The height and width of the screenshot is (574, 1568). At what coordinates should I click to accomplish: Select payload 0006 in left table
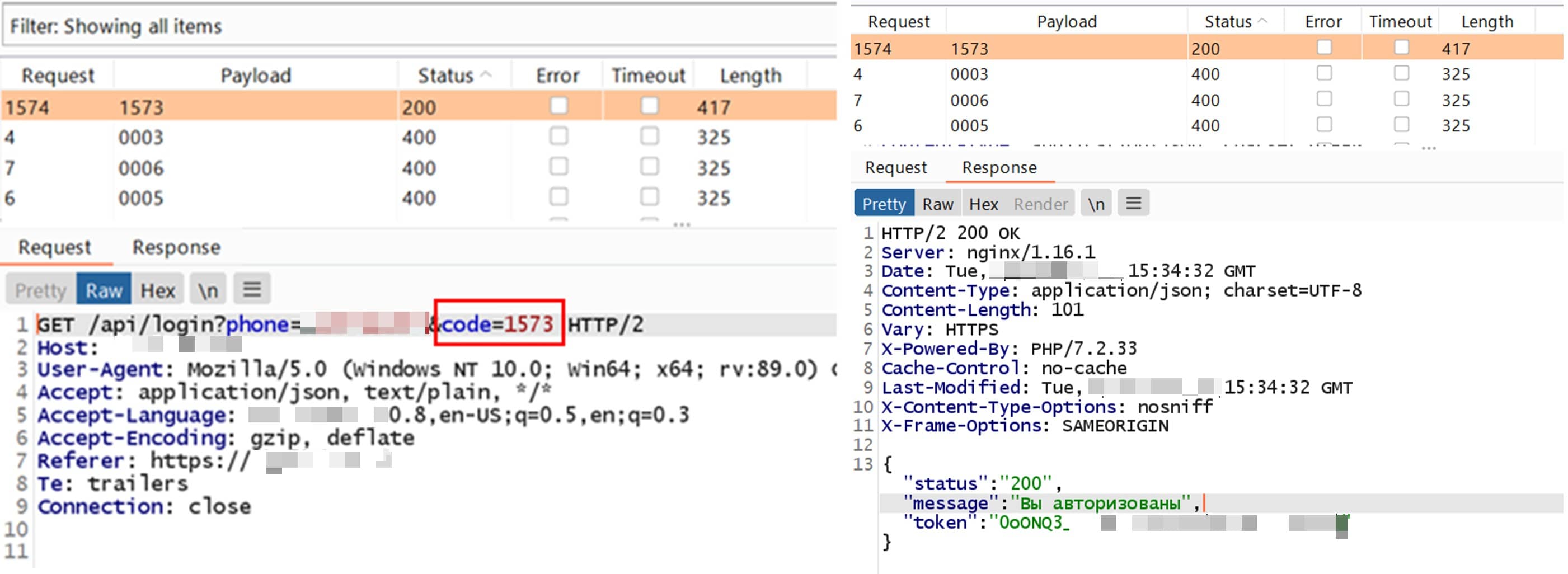click(140, 168)
